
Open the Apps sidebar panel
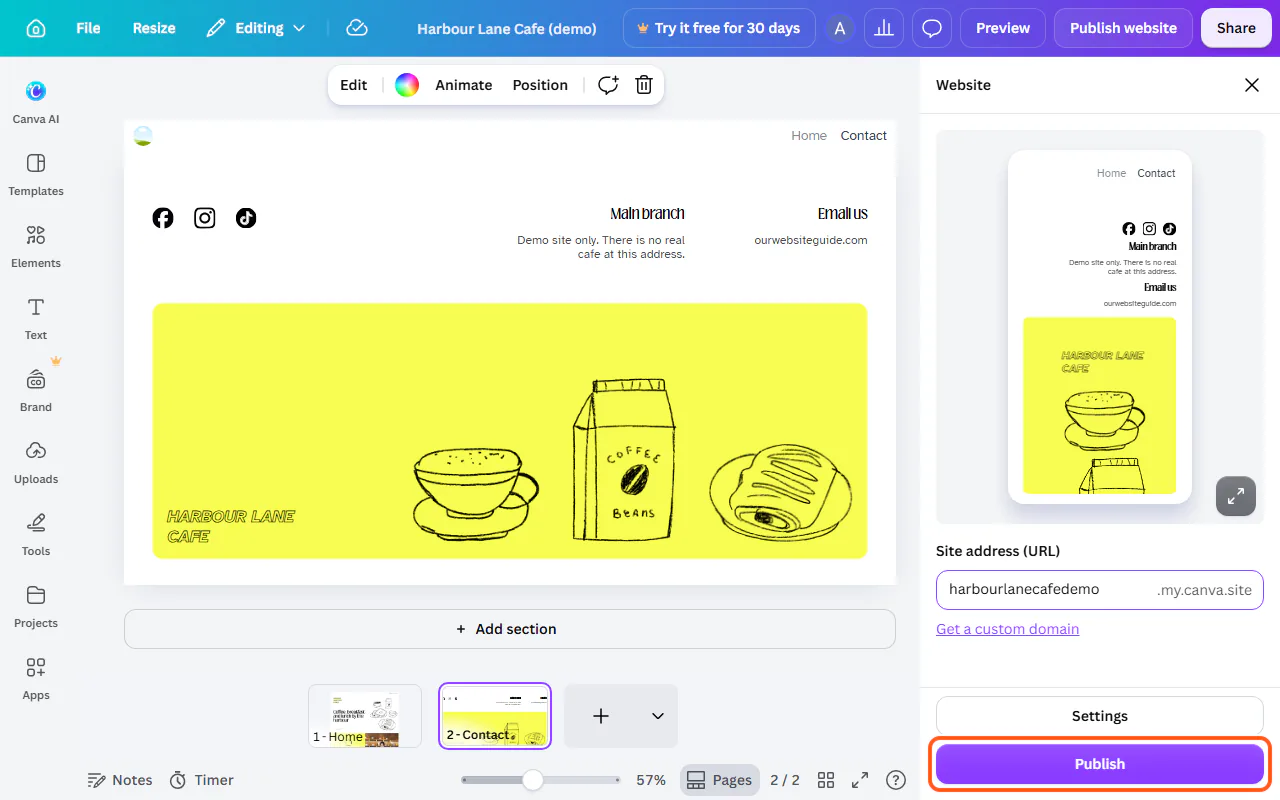point(36,678)
